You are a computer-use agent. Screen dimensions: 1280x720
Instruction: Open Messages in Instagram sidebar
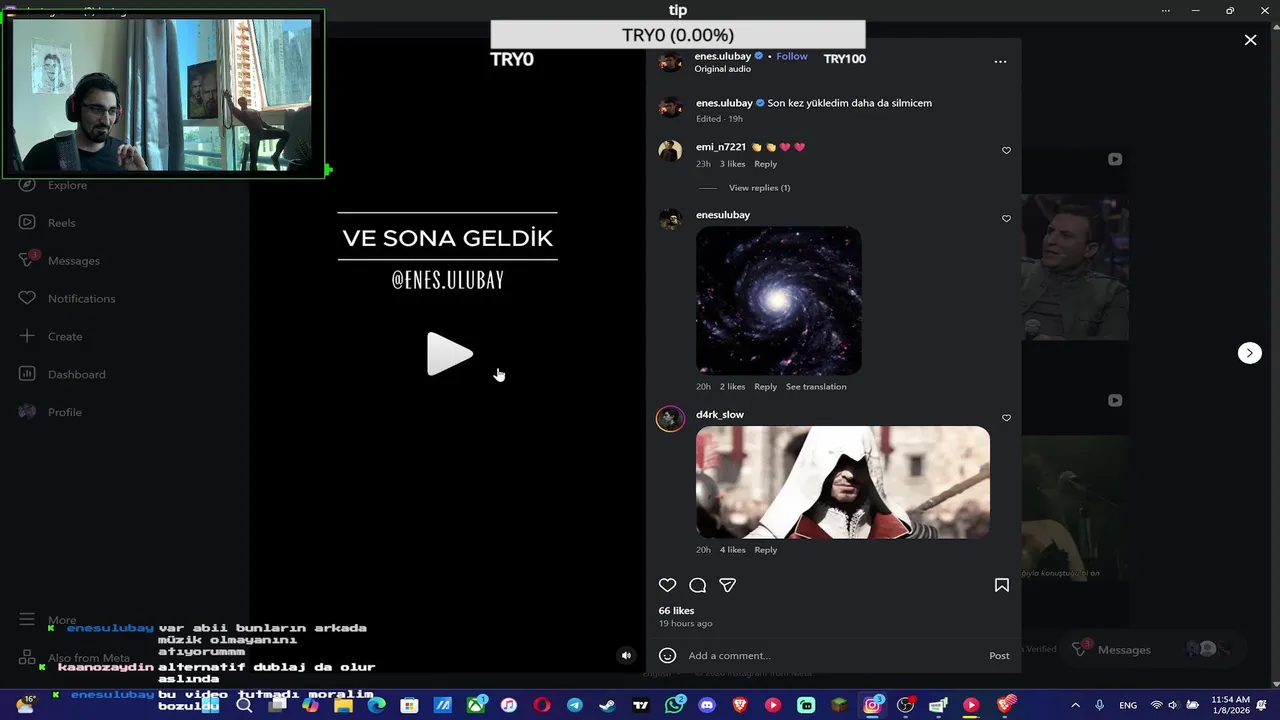59,261
